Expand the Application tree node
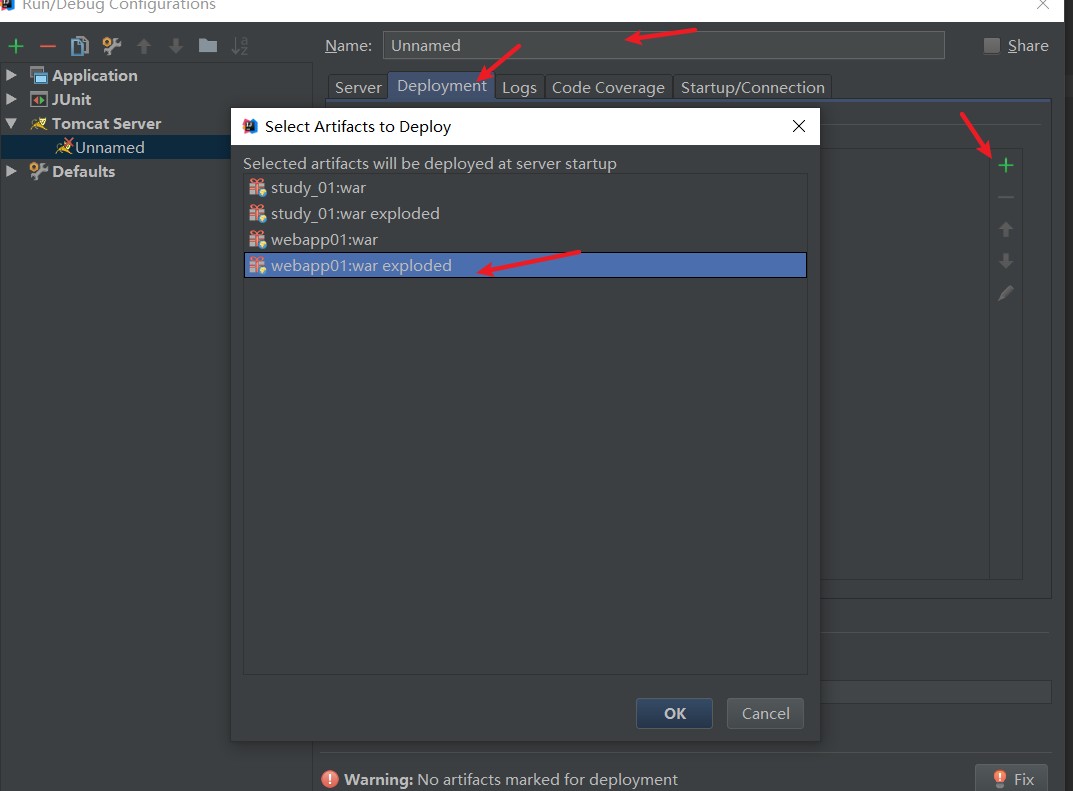The height and width of the screenshot is (791, 1073). click(11, 75)
